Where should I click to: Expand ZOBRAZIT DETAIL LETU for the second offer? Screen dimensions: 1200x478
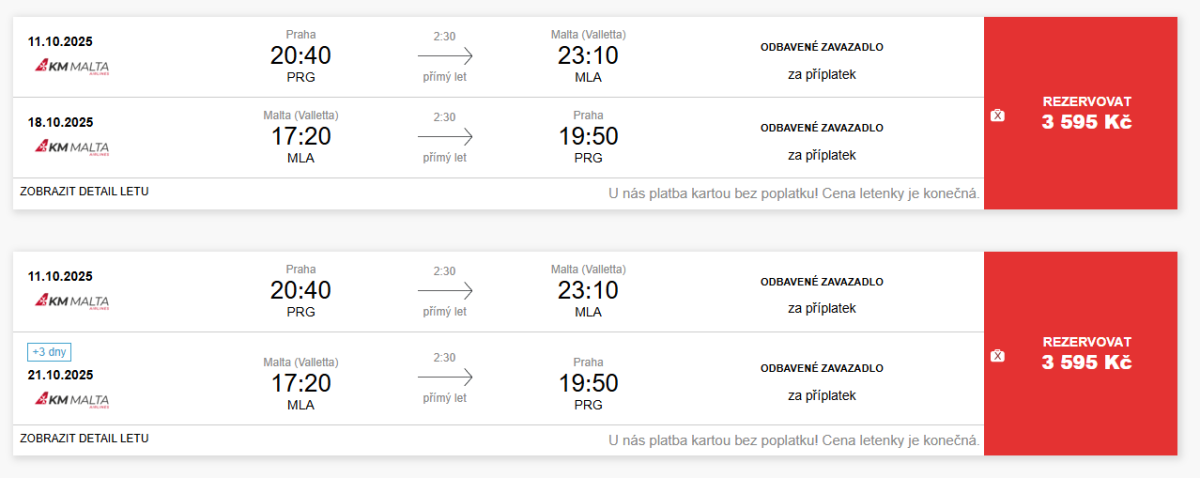click(84, 438)
